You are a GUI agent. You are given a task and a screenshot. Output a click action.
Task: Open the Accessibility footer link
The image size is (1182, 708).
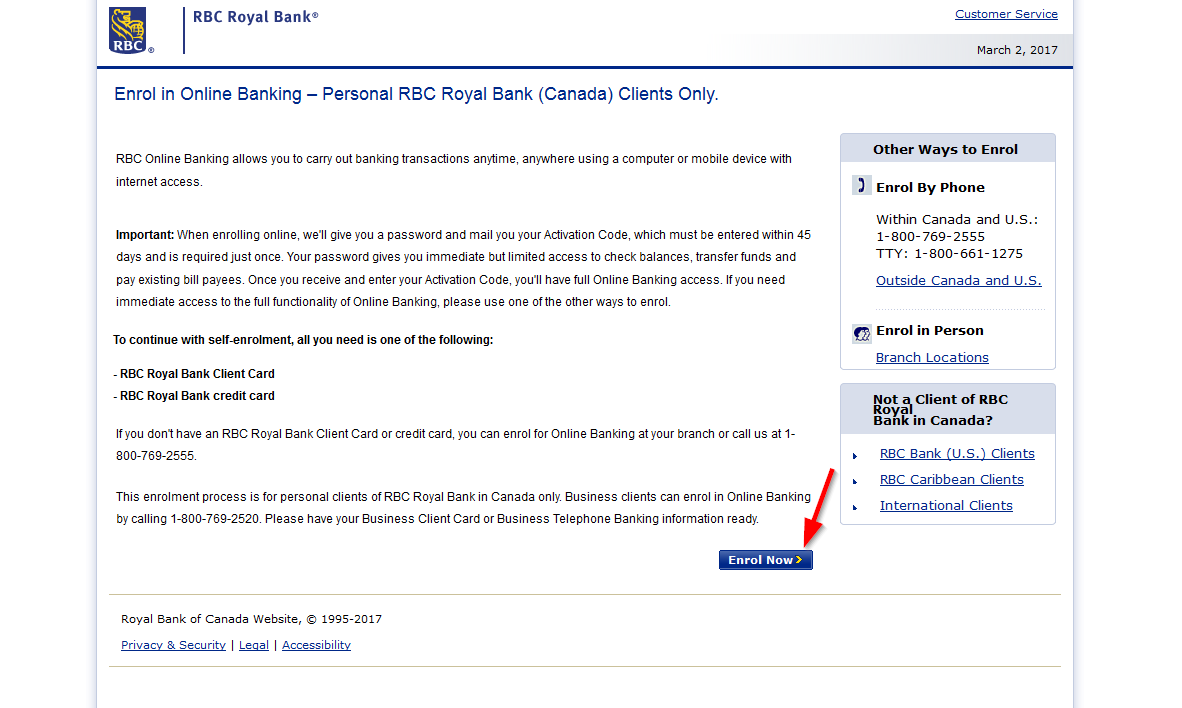tap(317, 645)
